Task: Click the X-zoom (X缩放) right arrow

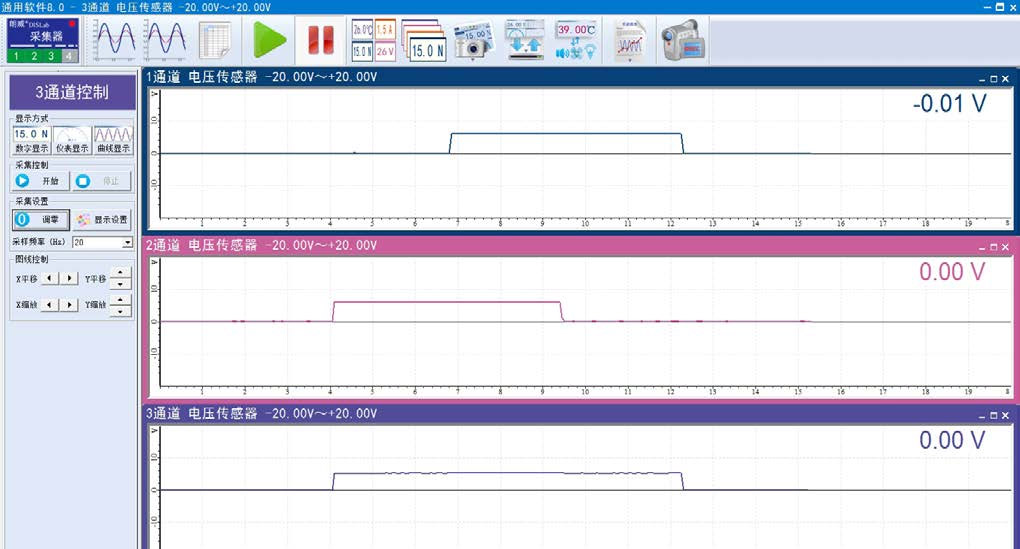Action: [69, 304]
